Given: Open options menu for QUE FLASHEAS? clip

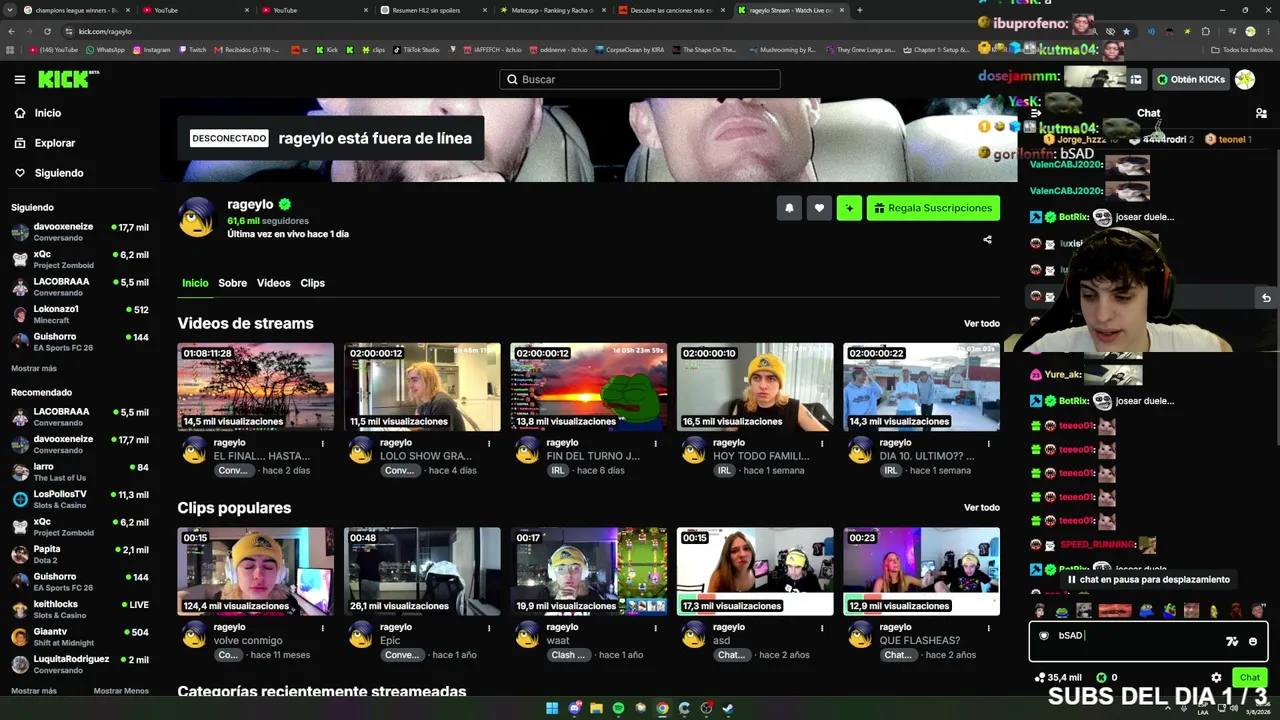Looking at the screenshot, I should tap(987, 628).
